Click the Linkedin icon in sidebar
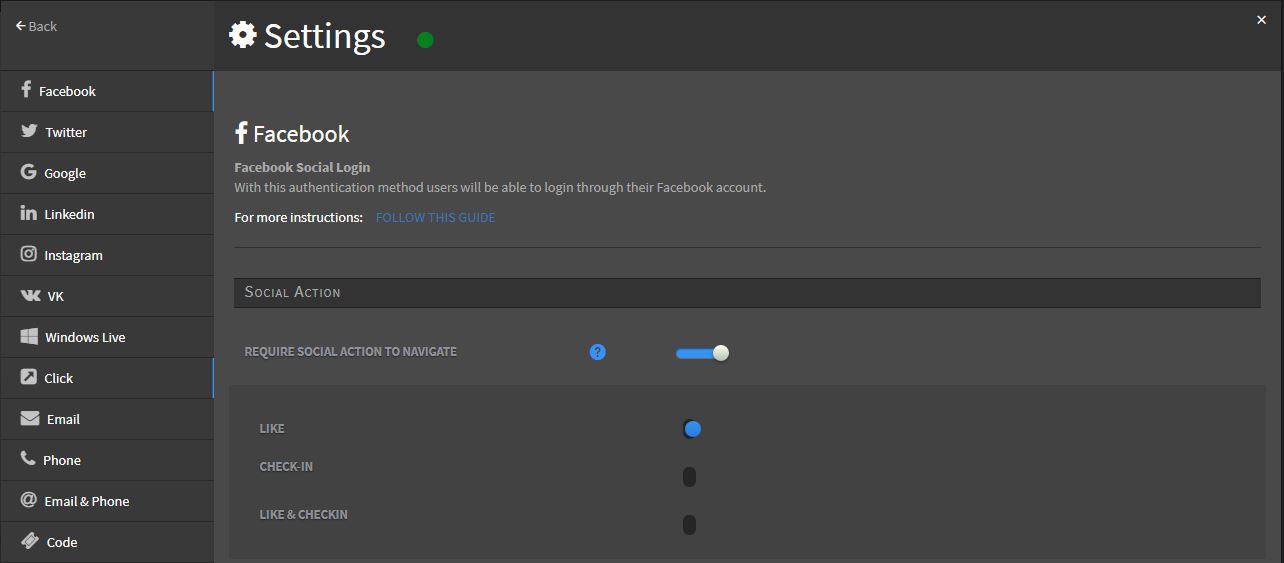This screenshot has width=1284, height=563. tap(28, 213)
